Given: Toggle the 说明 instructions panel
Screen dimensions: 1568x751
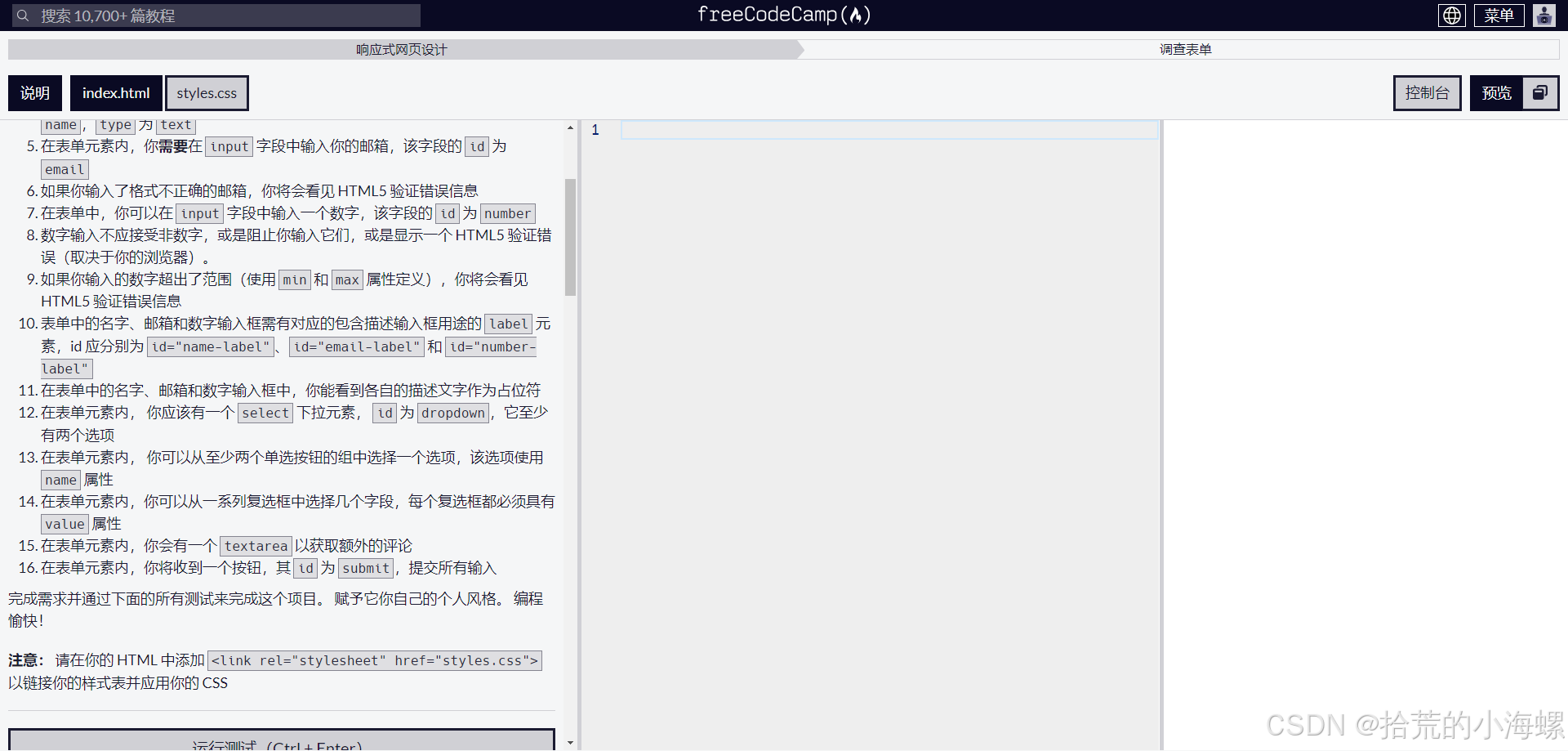Looking at the screenshot, I should pos(35,93).
